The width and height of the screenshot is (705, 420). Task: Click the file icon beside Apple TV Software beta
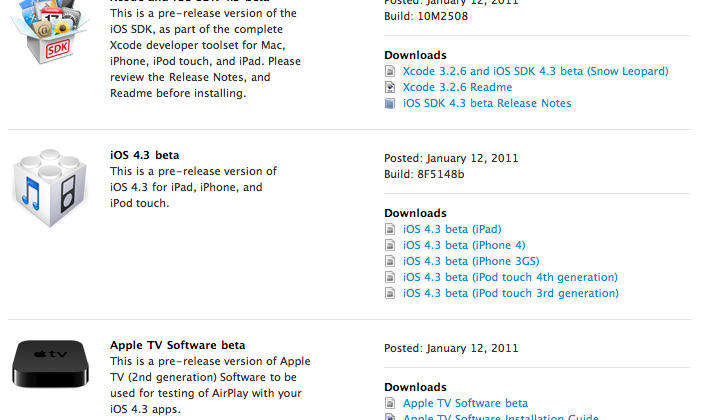(x=390, y=404)
